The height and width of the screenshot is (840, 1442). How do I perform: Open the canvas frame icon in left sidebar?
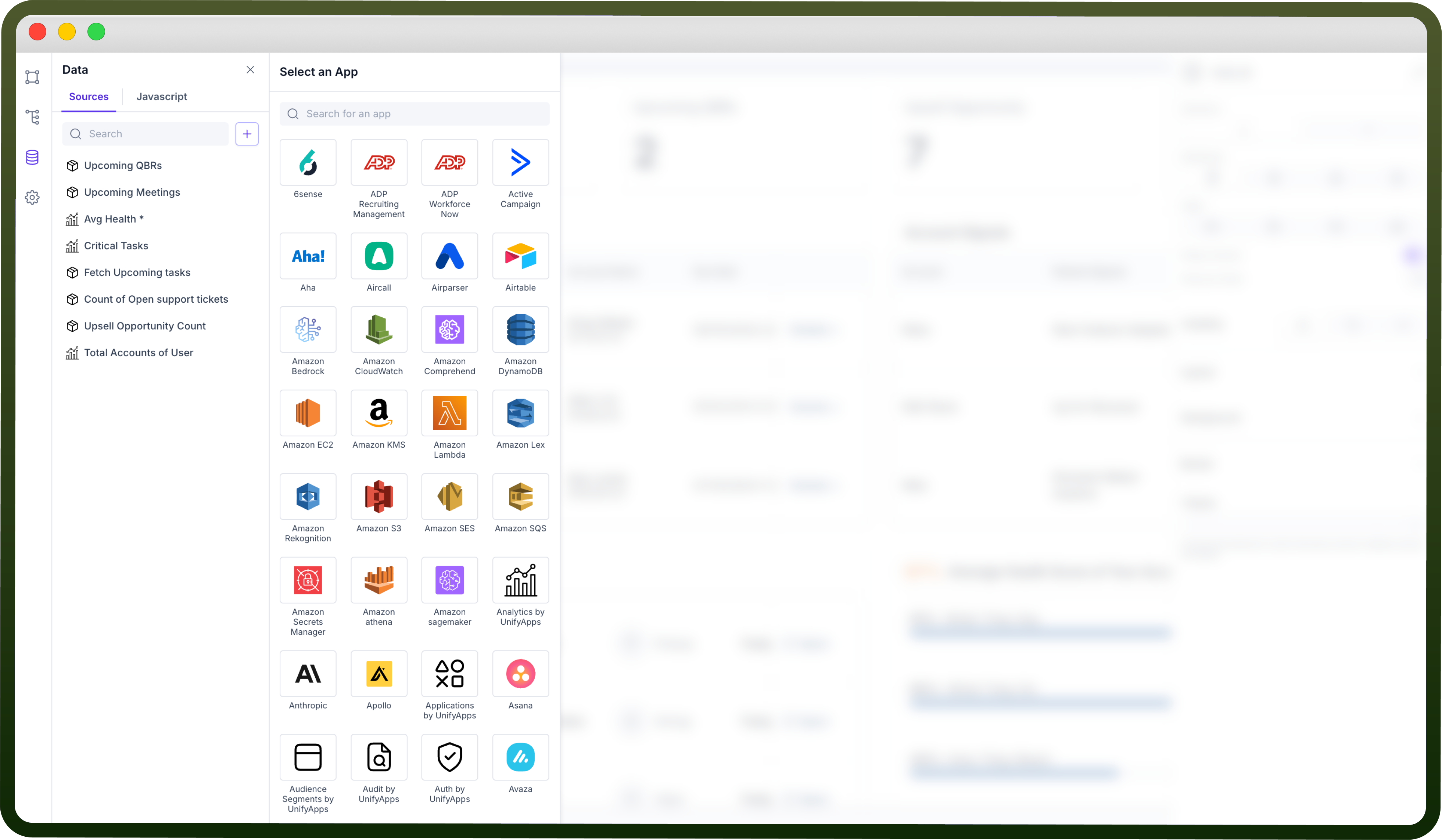click(33, 77)
